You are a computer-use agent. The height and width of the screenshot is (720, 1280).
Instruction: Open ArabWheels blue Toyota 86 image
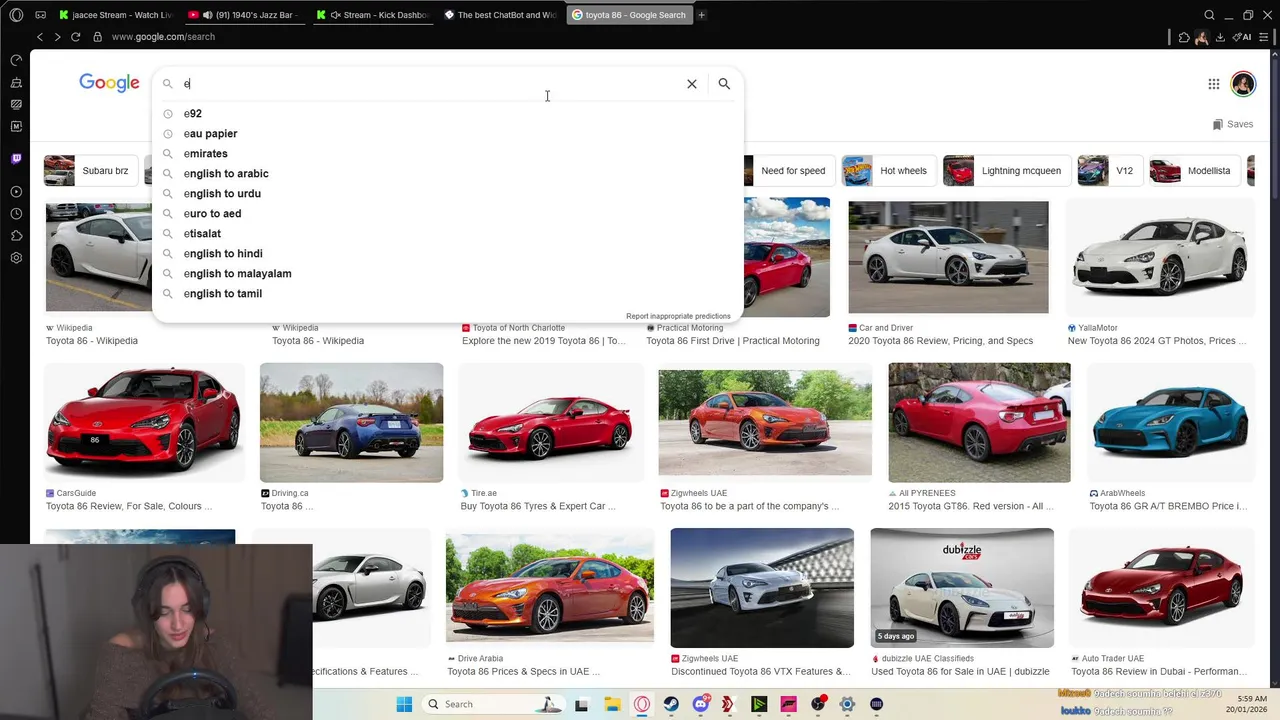tap(1170, 423)
